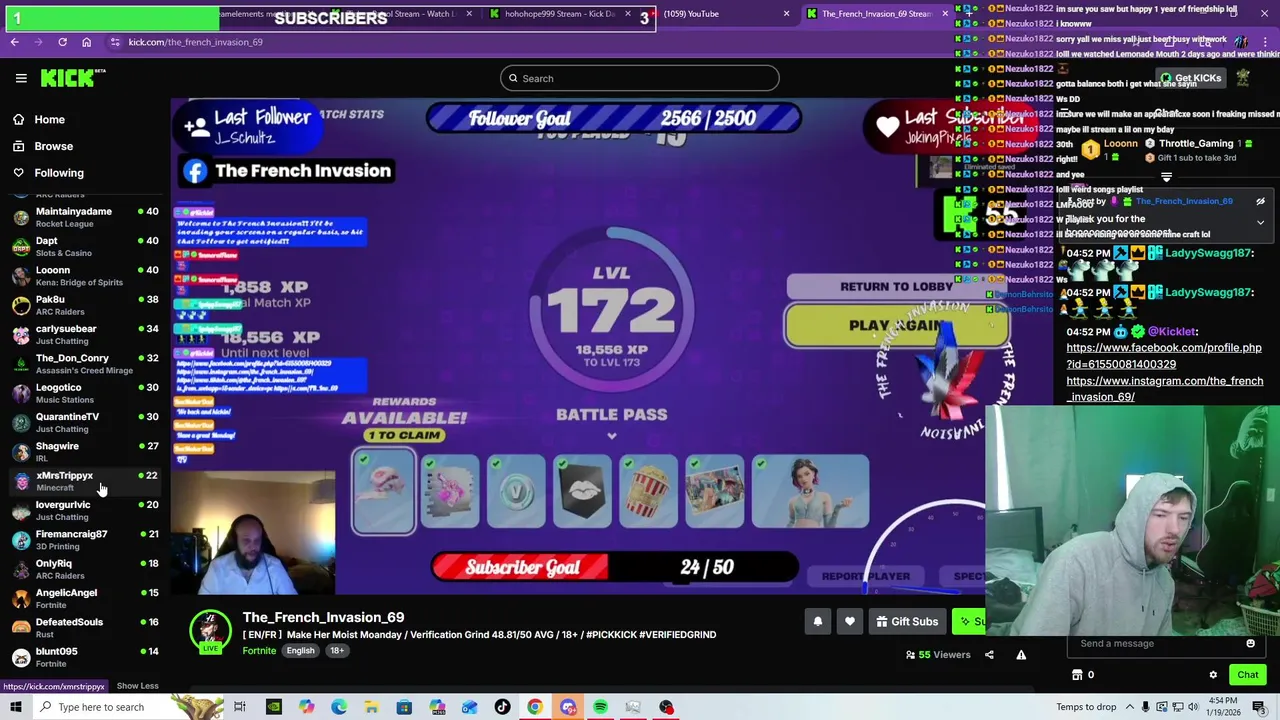The image size is (1280, 720).
Task: Click Shagwire channel avatar
Action: click(21, 452)
